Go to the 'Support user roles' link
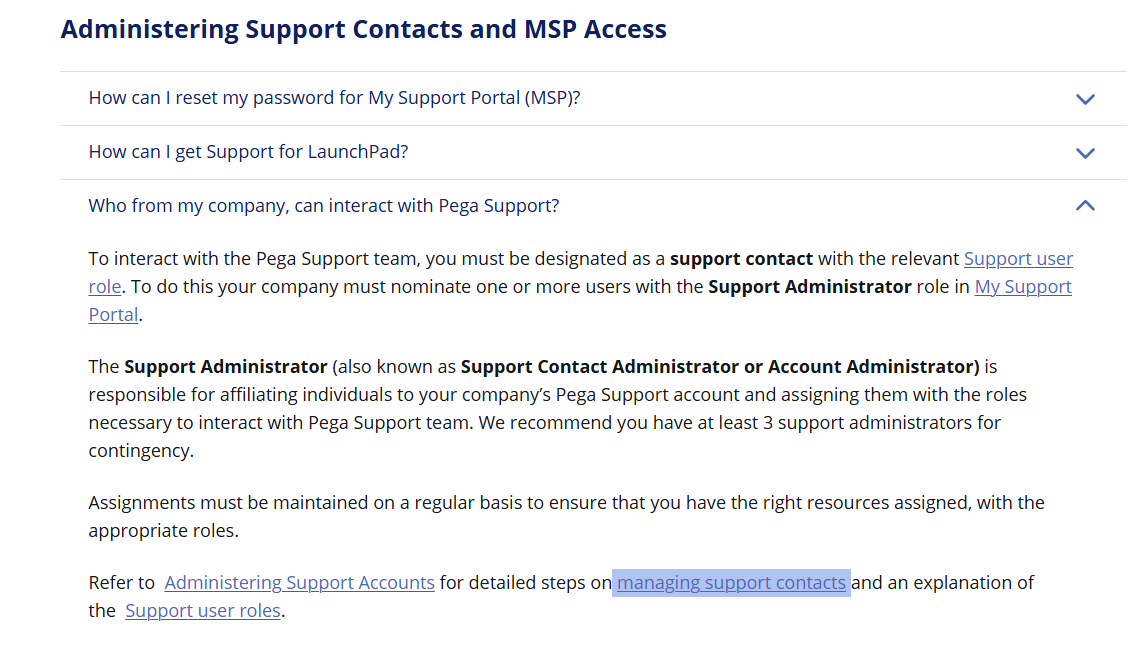 [x=203, y=611]
